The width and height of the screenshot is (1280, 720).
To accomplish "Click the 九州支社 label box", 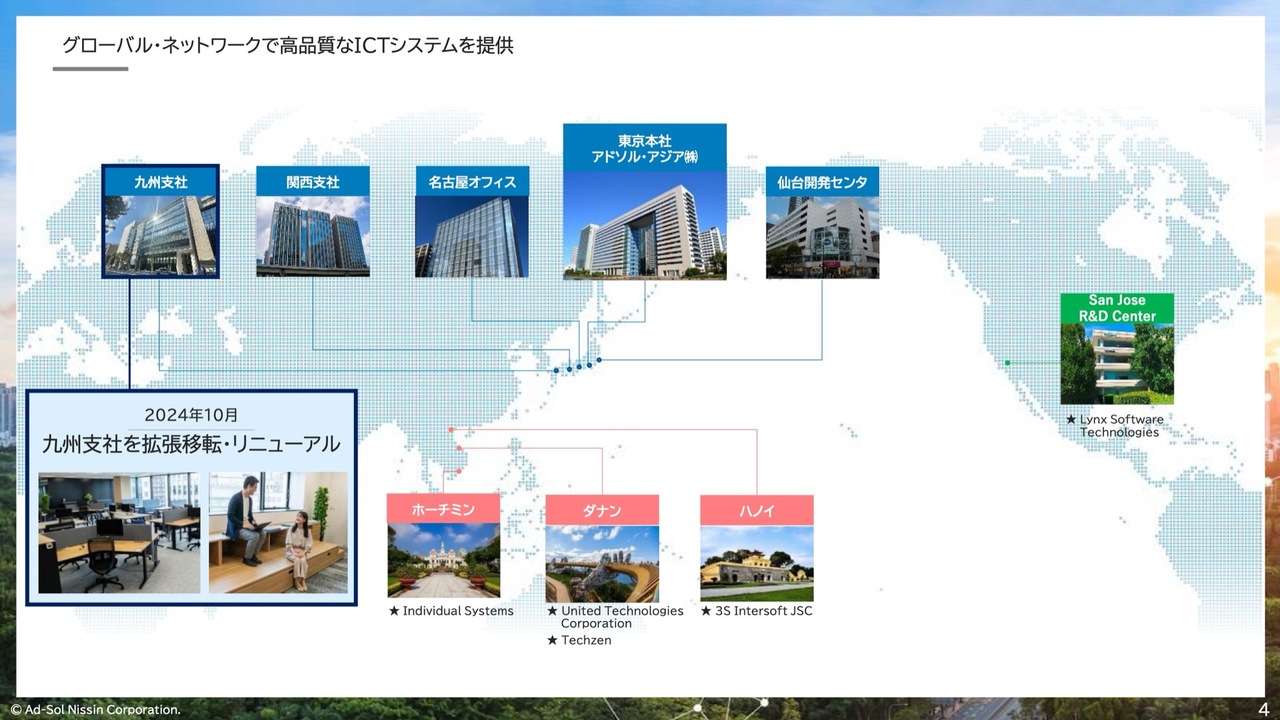I will point(160,181).
